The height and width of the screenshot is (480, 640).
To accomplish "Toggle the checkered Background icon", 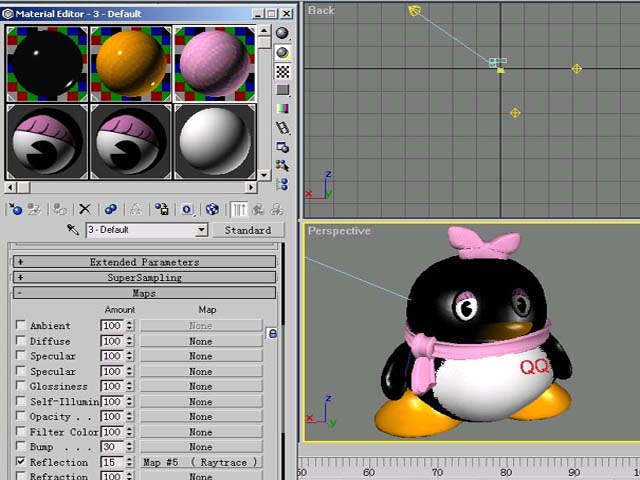I will point(282,71).
